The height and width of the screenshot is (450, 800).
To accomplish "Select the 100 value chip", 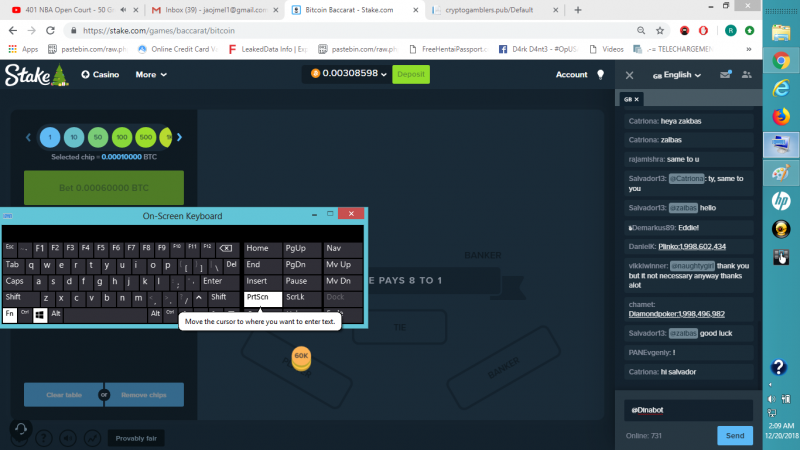I will (122, 137).
